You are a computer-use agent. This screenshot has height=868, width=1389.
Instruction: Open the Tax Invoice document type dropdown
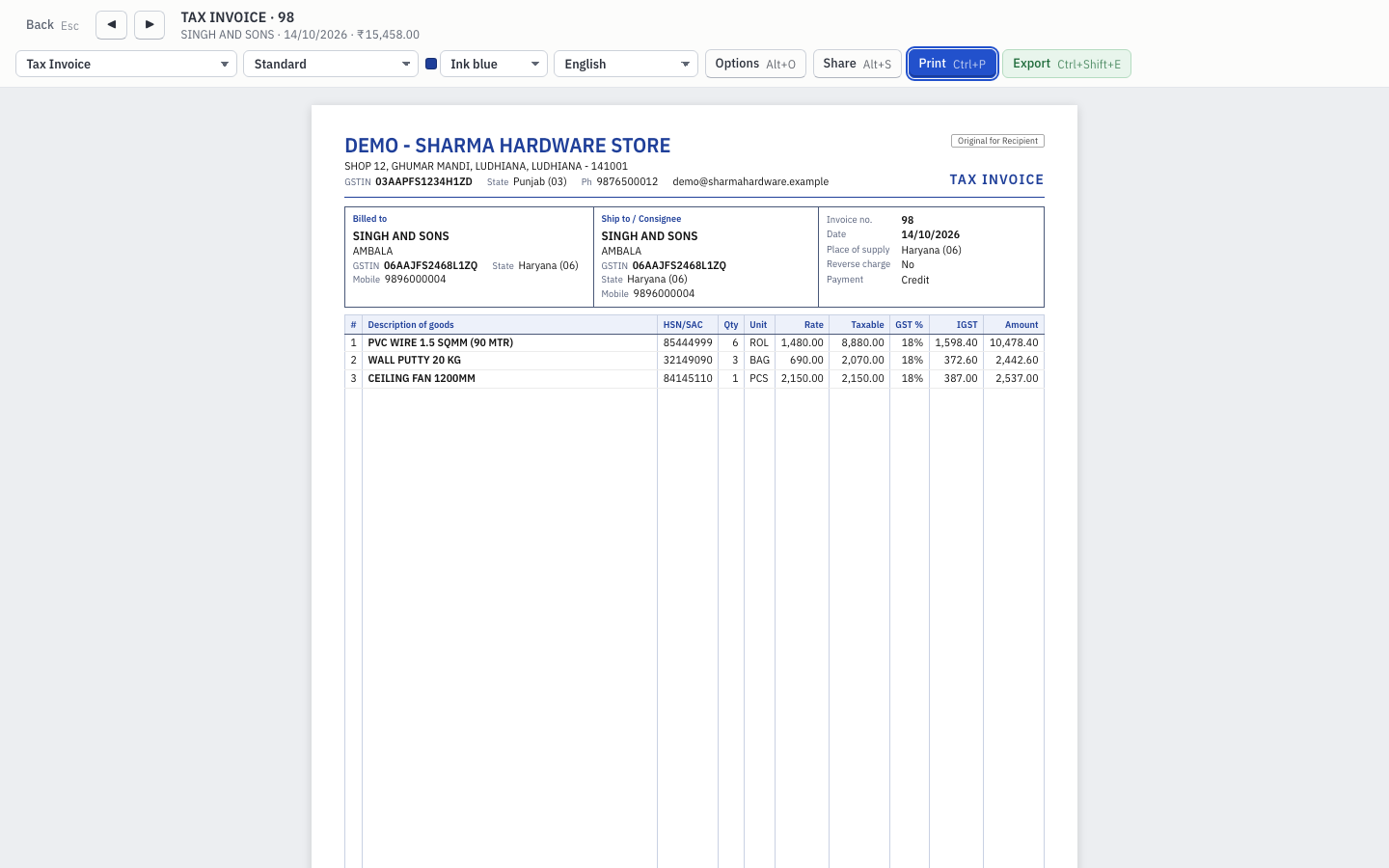point(126,64)
